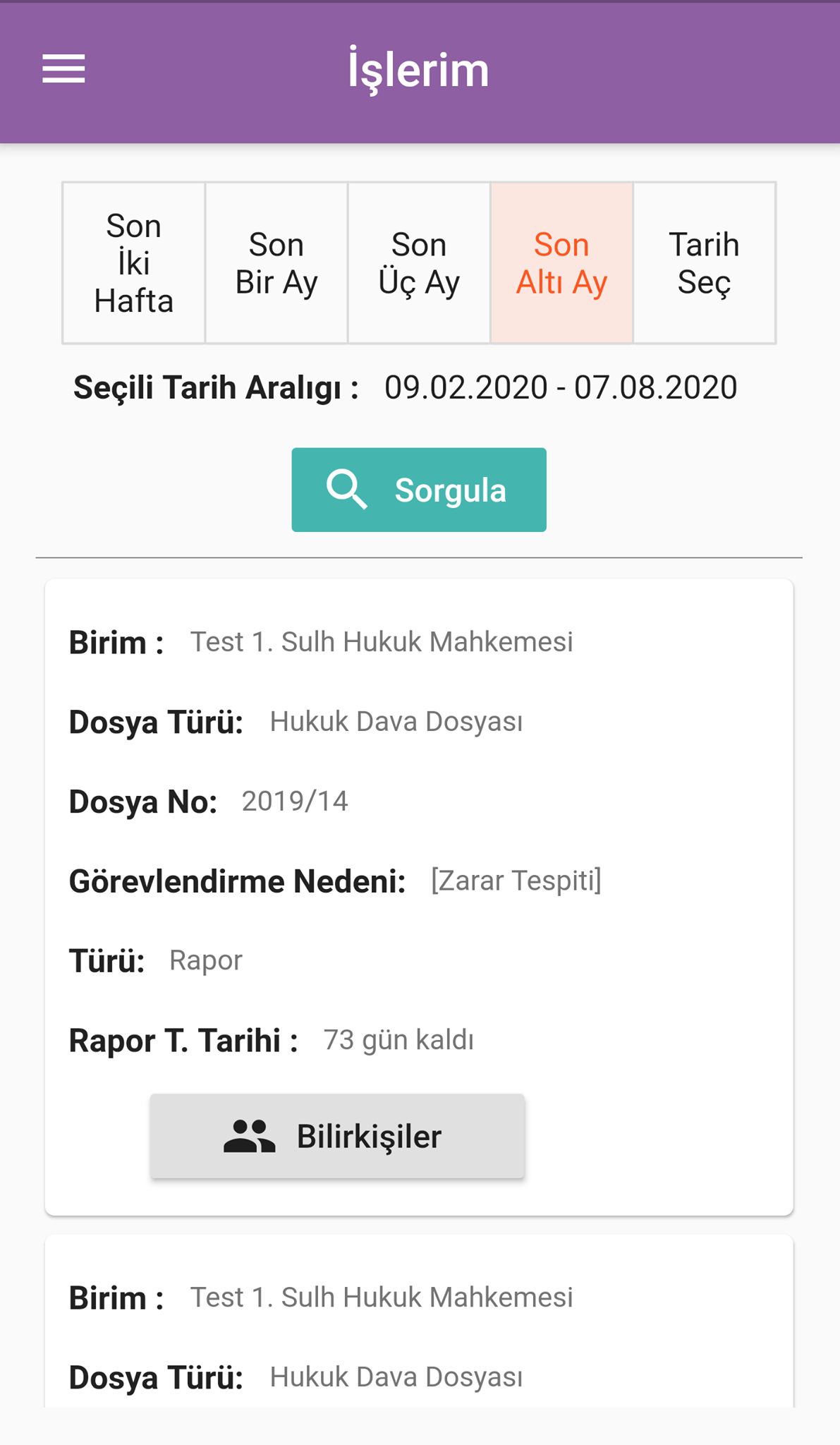Select the Son Altı Ay range
The image size is (840, 1445).
pyautogui.click(x=561, y=263)
